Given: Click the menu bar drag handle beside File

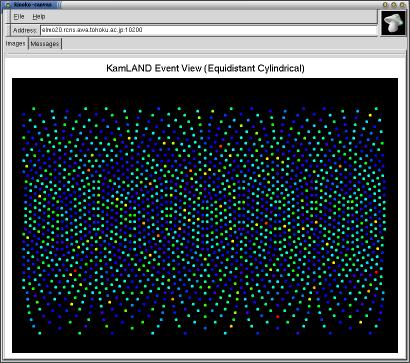Looking at the screenshot, I should (8, 17).
